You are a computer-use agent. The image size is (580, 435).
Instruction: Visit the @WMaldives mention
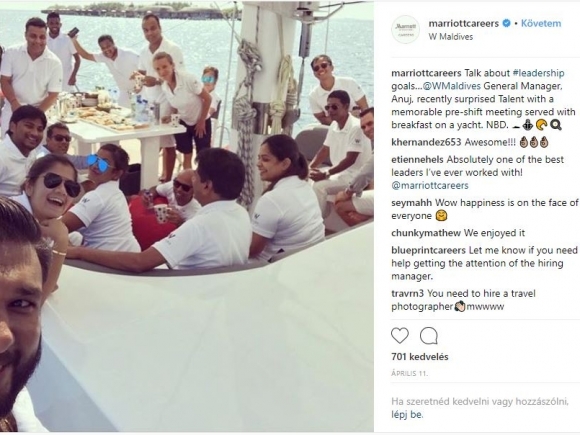point(451,86)
